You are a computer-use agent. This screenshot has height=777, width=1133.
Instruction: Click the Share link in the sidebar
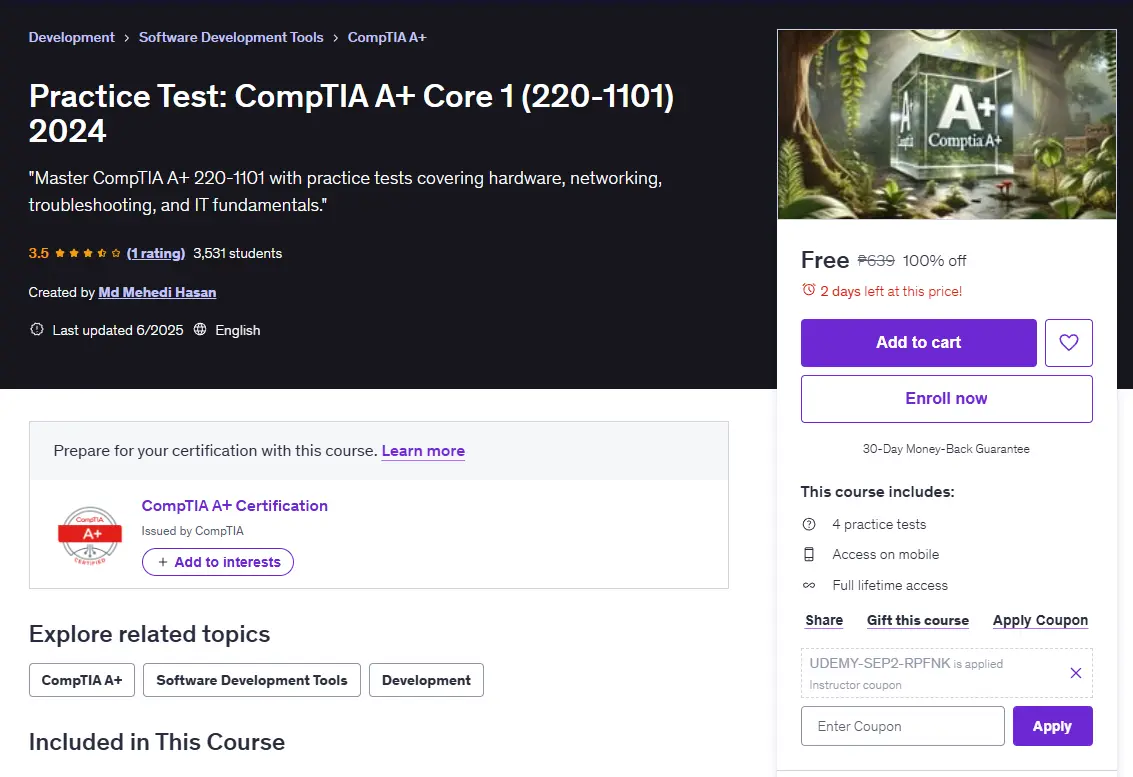click(824, 620)
